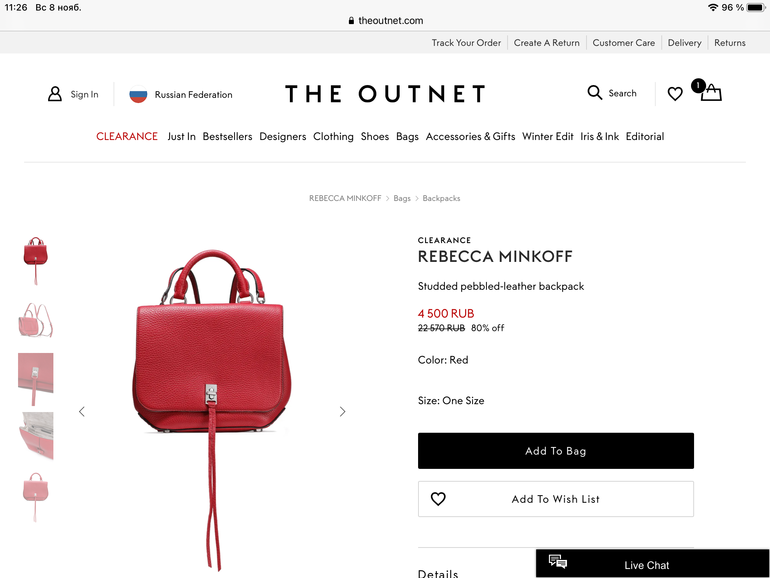Open the Customer Care link
Screen dimensions: 770x578
[624, 43]
